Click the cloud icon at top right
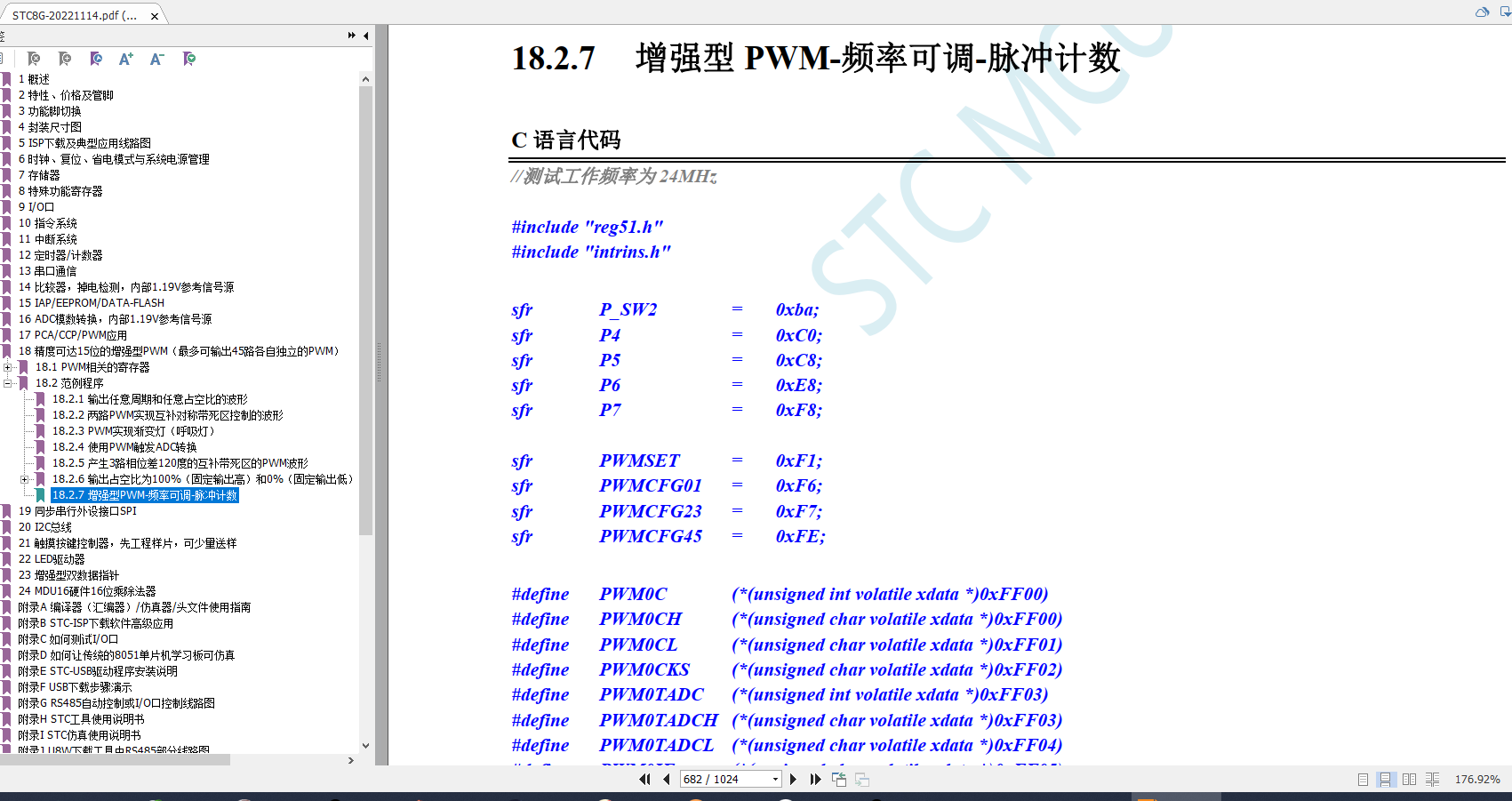This screenshot has width=1512, height=801. pyautogui.click(x=1482, y=12)
